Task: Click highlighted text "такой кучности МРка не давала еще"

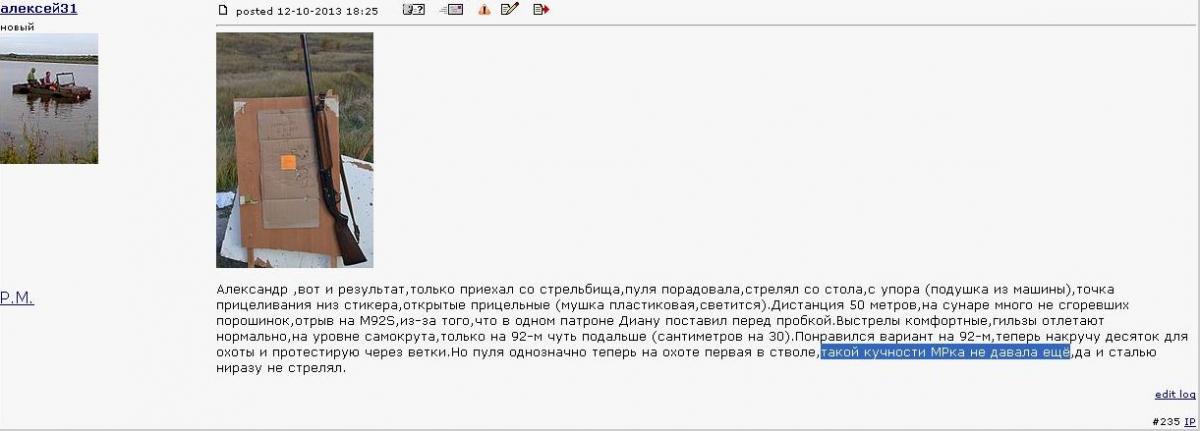Action: (944, 353)
